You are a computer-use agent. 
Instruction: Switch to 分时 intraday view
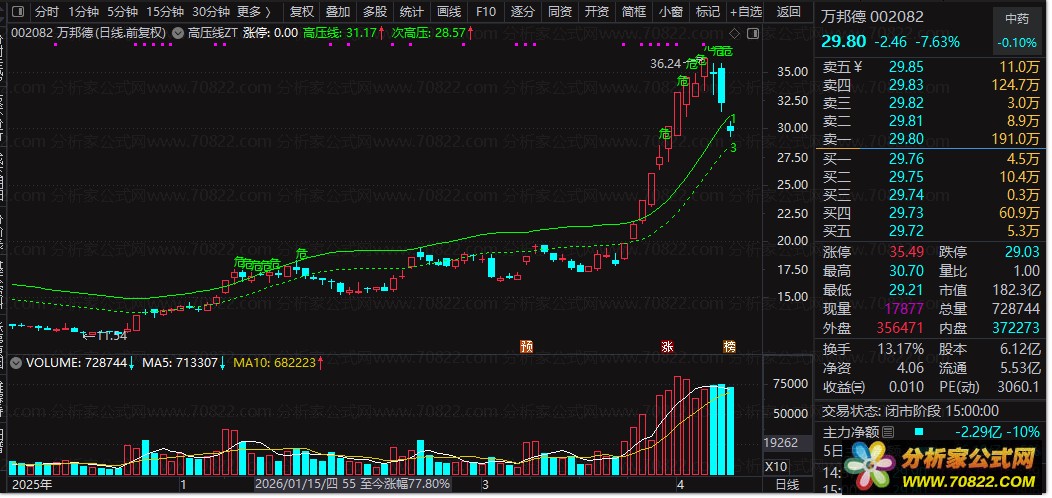pos(46,12)
